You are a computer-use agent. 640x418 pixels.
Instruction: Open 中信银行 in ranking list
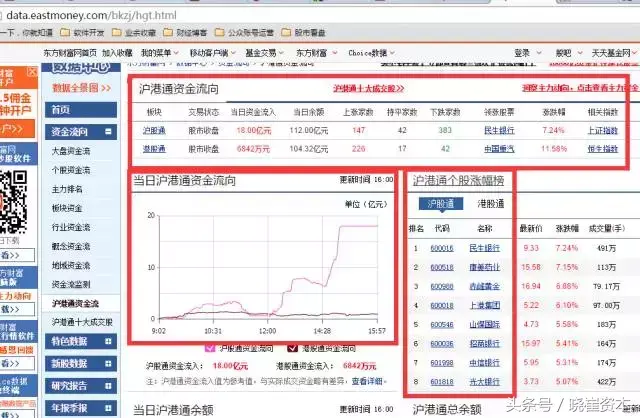tap(484, 362)
